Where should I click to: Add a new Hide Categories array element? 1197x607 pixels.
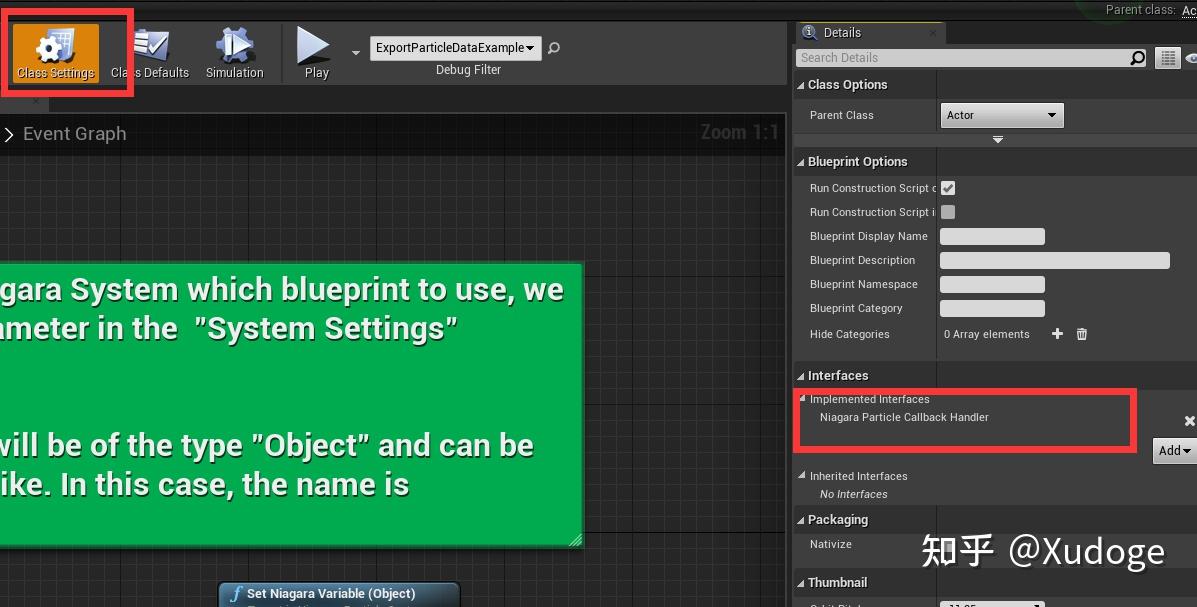tap(1057, 334)
